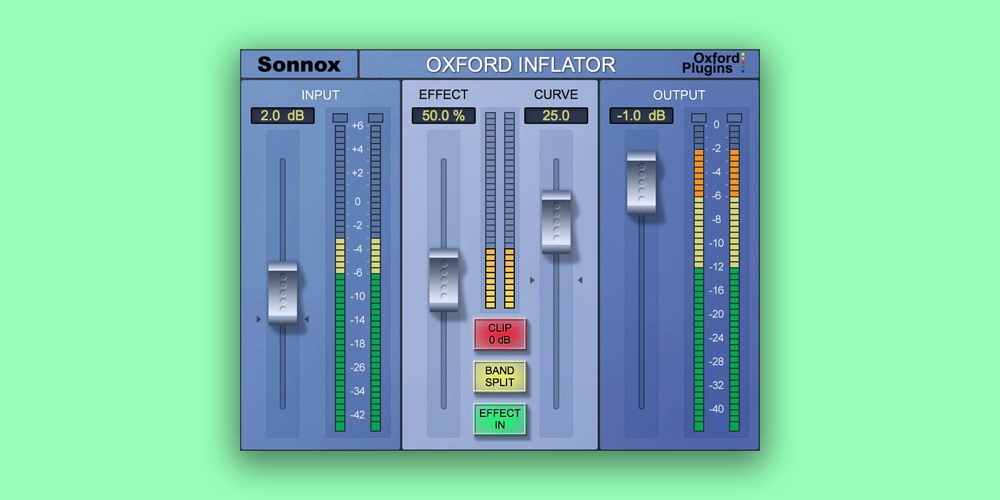
Task: Grab the effect fader knob
Action: coord(443,281)
